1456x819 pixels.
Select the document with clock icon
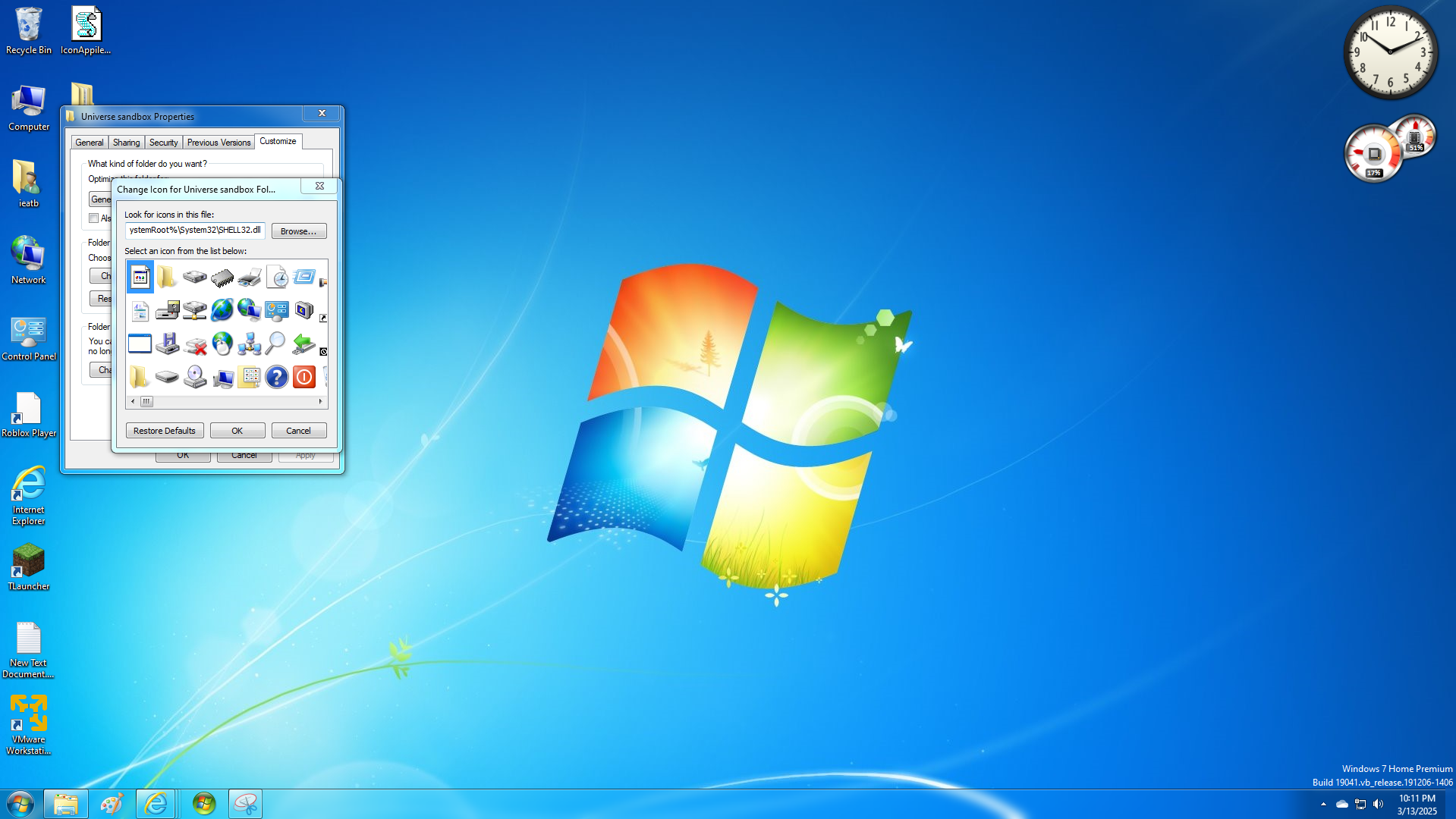(277, 278)
